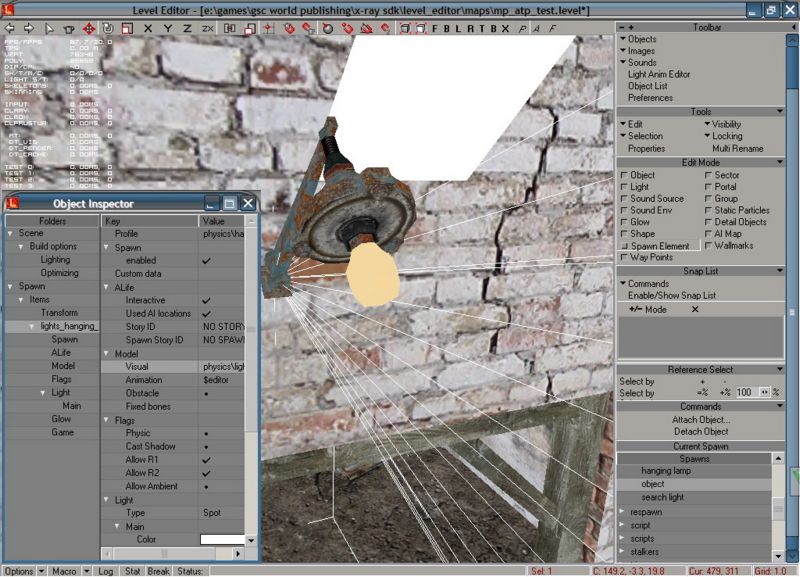Screen dimensions: 800x577
Task: Click the Detach Object command
Action: click(701, 431)
